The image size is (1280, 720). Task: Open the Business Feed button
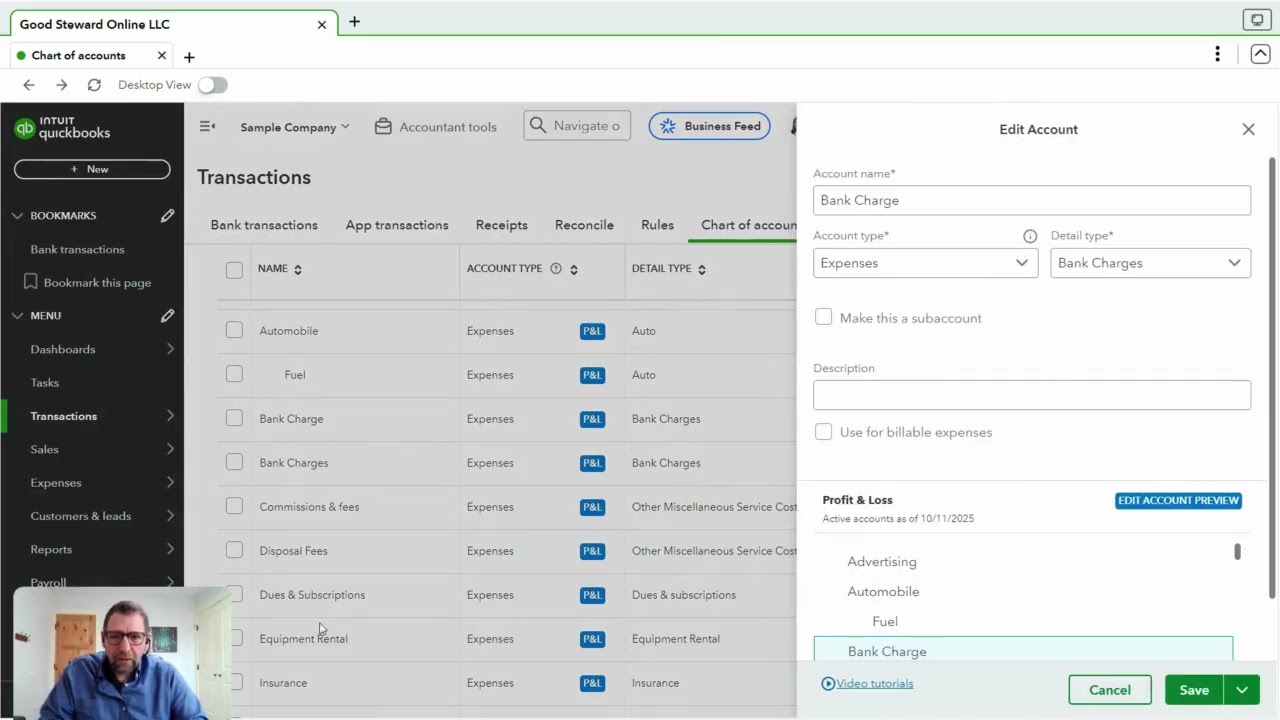(709, 126)
